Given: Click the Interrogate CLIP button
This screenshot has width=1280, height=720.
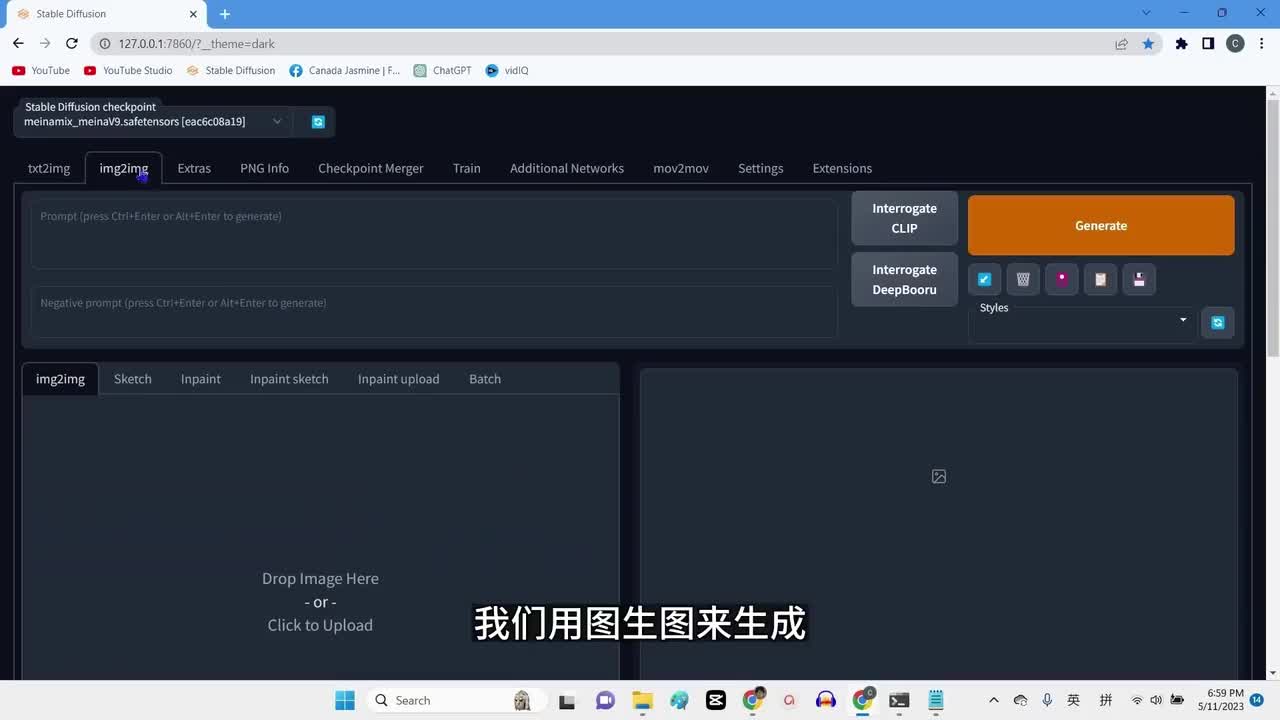Looking at the screenshot, I should [x=904, y=218].
